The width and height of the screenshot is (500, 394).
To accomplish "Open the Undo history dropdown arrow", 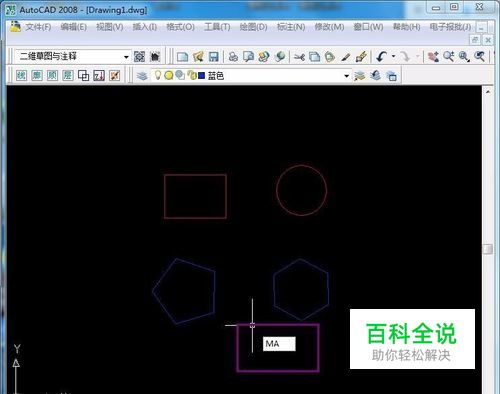I will [x=393, y=56].
